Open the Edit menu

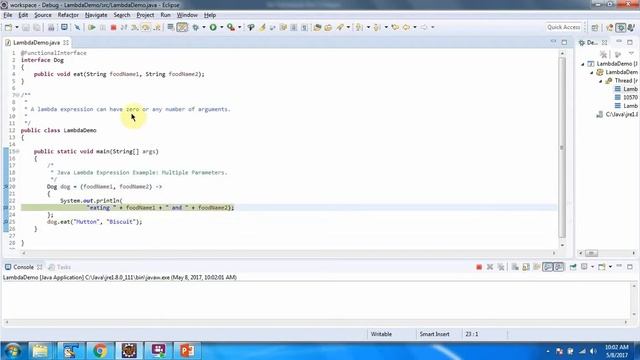pos(23,15)
